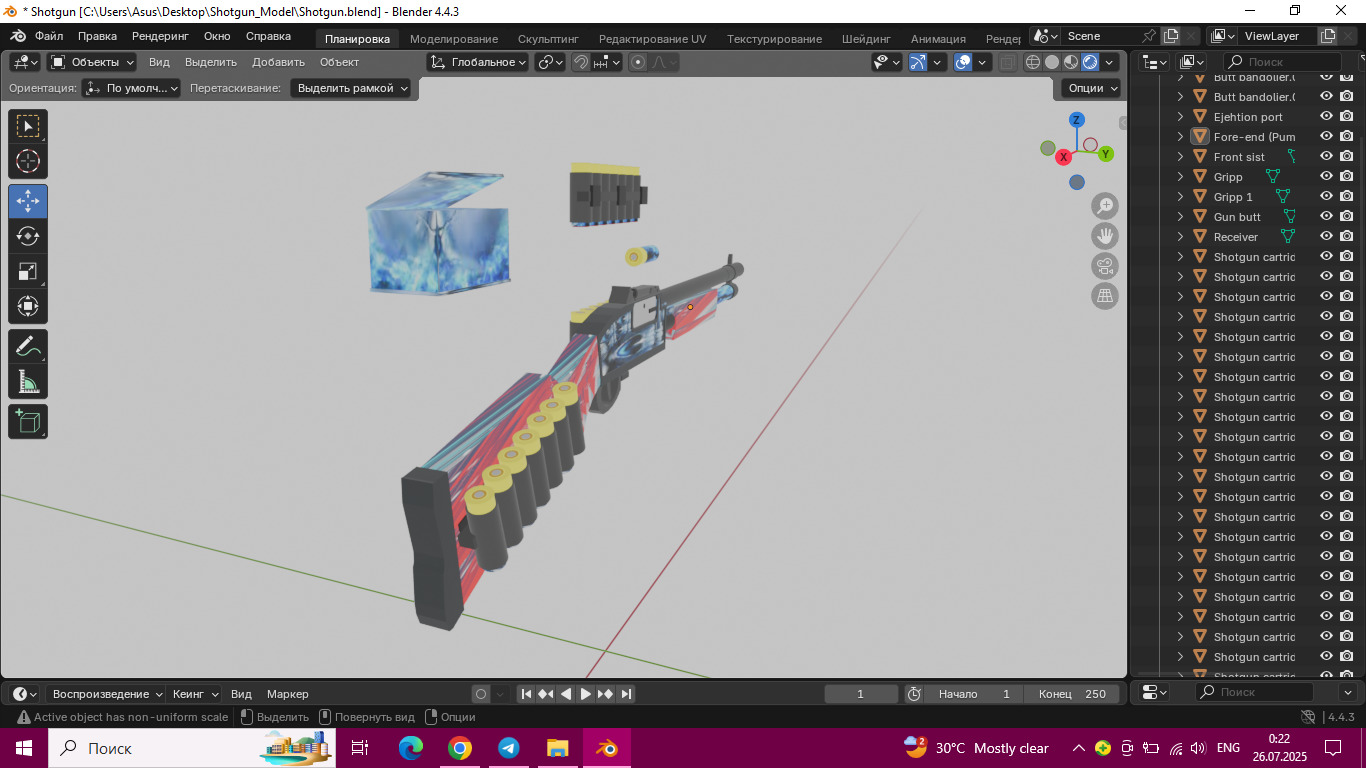Hide Ejehtion port in the viewport
Viewport: 1366px width, 768px height.
click(1327, 117)
